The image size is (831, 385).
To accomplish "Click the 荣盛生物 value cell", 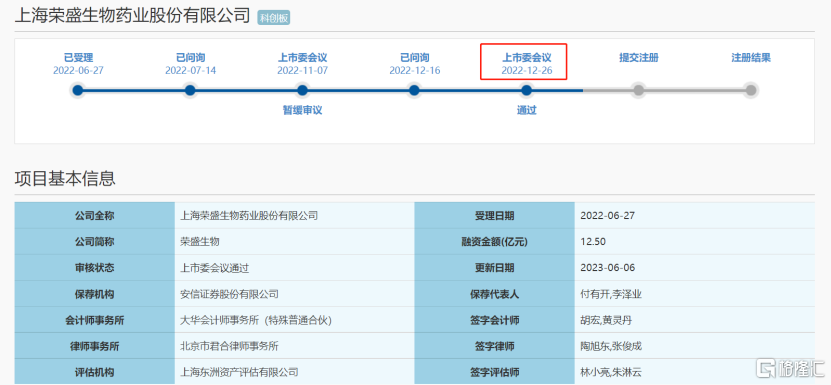I will tap(294, 242).
